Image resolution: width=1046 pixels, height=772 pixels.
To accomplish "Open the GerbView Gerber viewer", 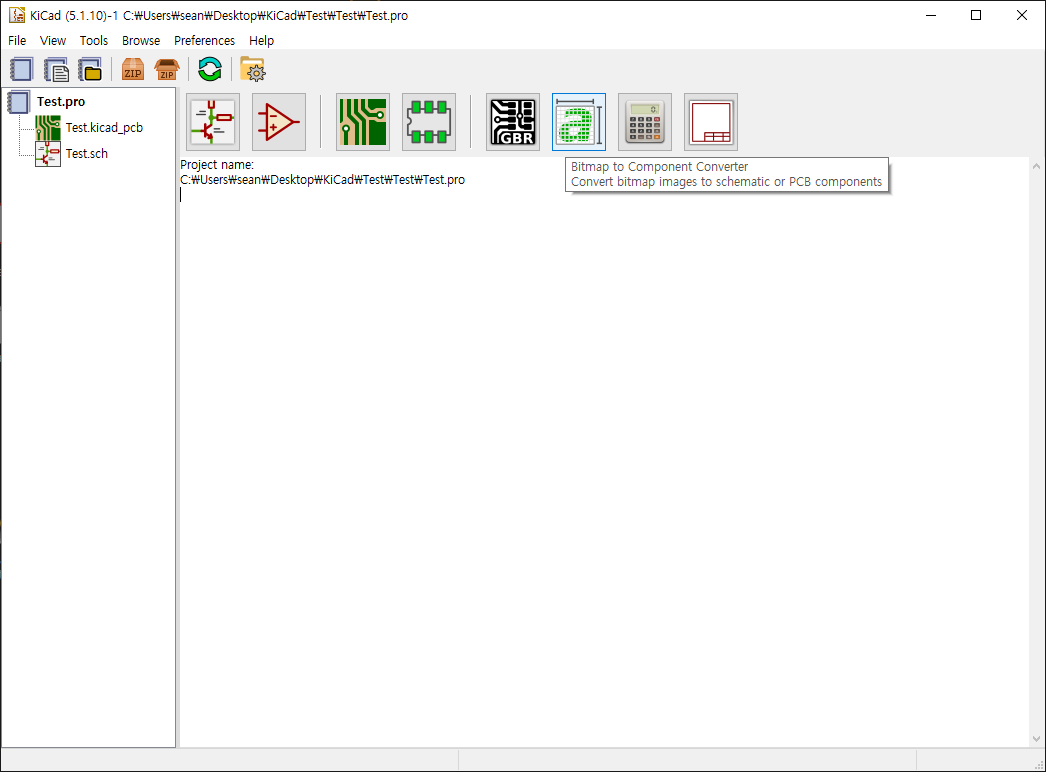I will 513,122.
